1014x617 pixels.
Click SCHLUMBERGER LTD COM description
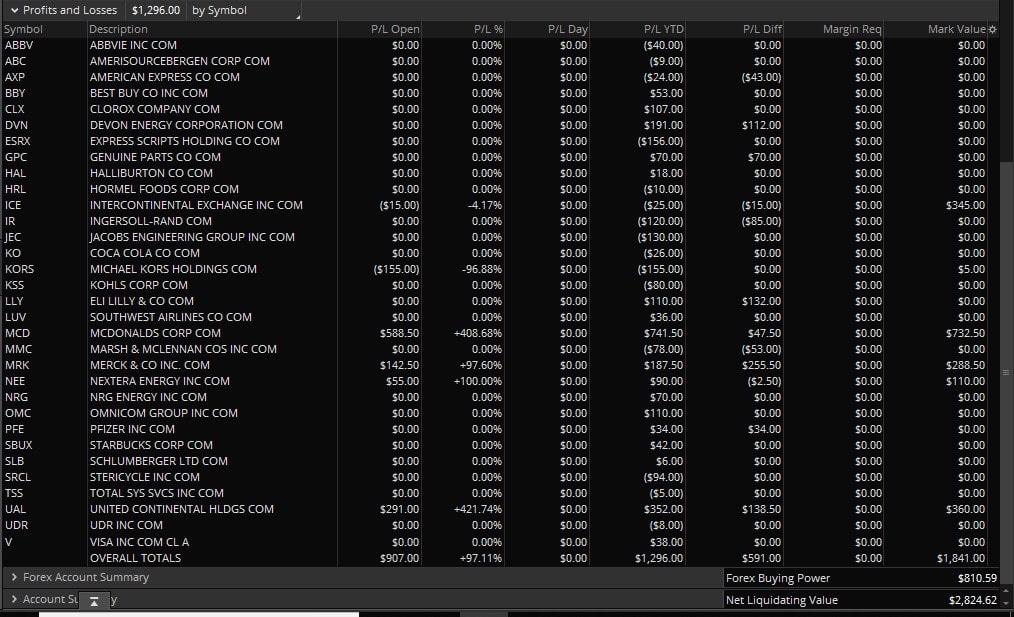point(158,461)
